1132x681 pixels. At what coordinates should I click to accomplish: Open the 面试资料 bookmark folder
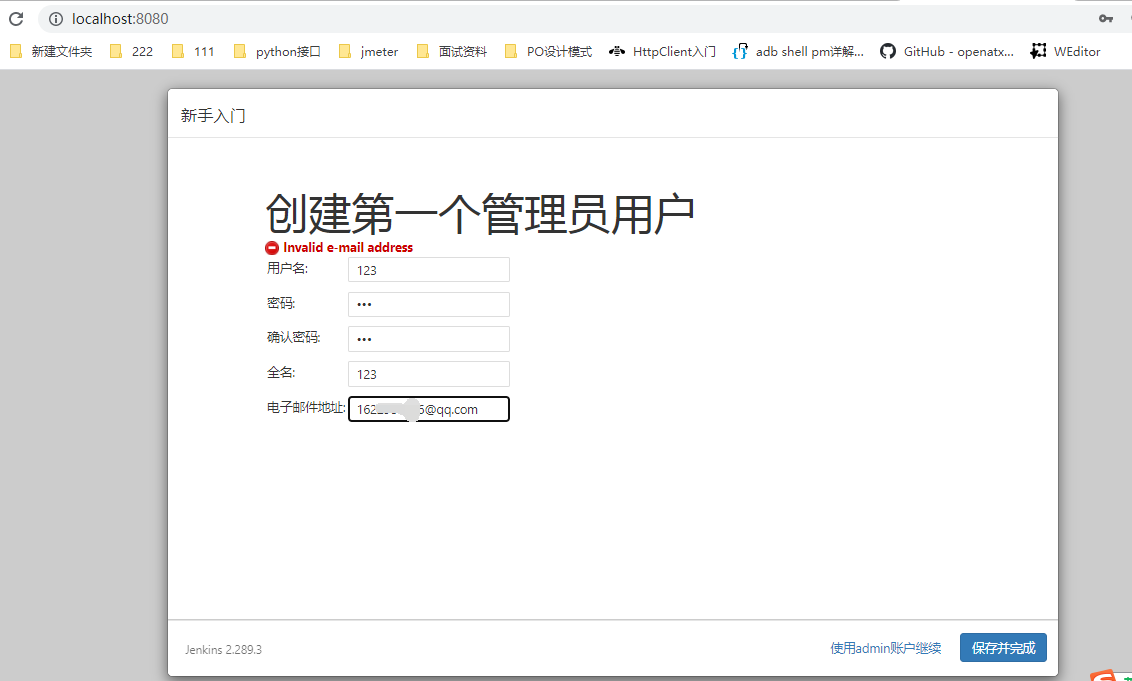[452, 51]
